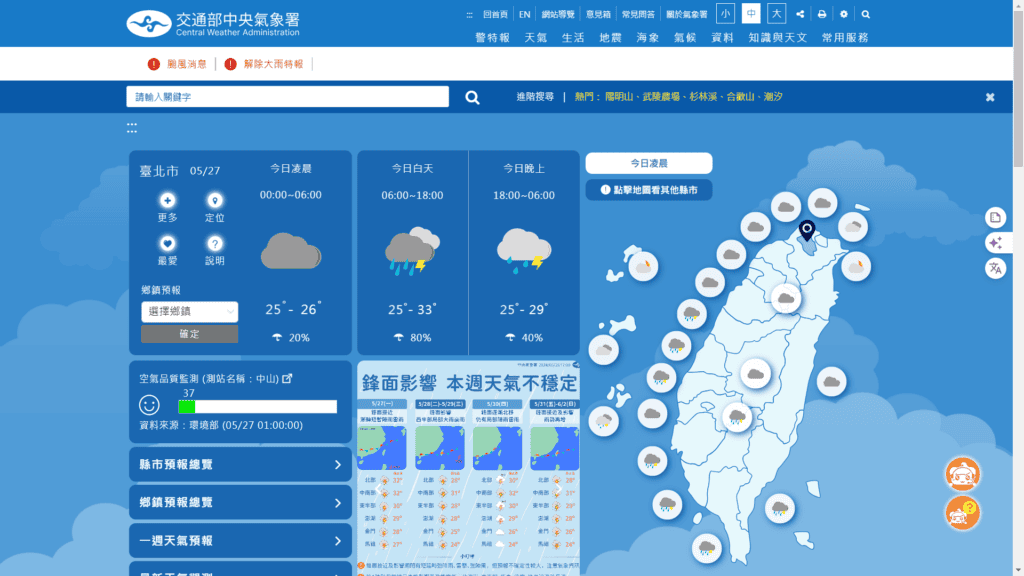This screenshot has width=1024, height=576.
Task: Open the Central Weather Administration logo home
Action: tap(213, 24)
